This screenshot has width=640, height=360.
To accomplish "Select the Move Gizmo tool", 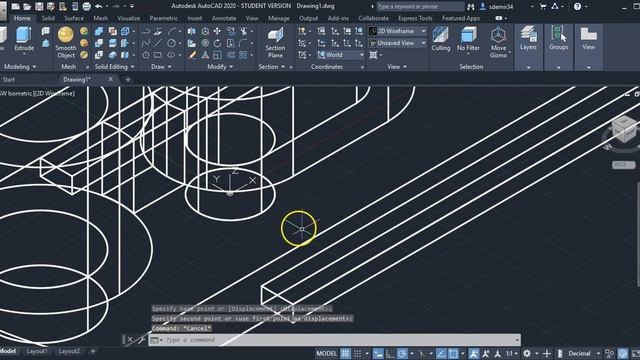I will (498, 42).
